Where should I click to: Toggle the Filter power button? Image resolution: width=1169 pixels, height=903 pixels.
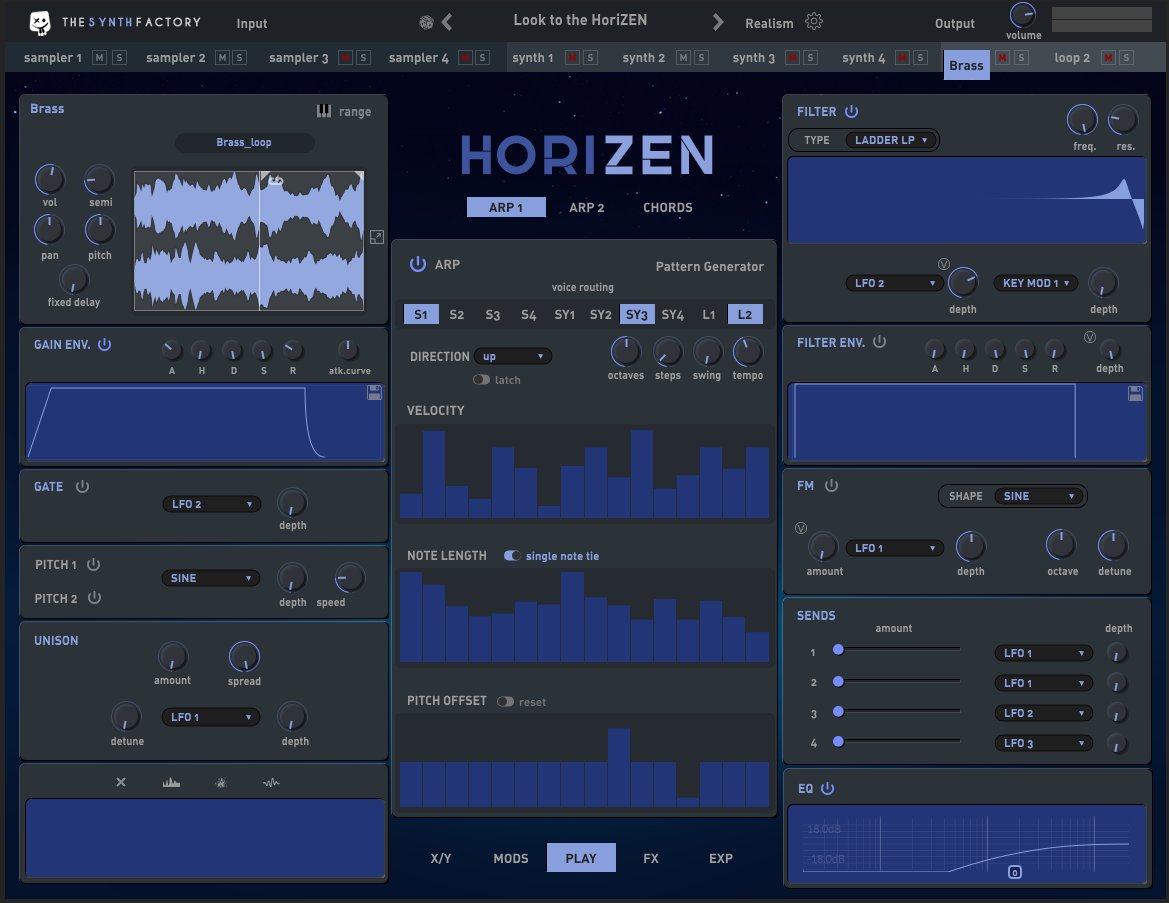click(x=851, y=112)
